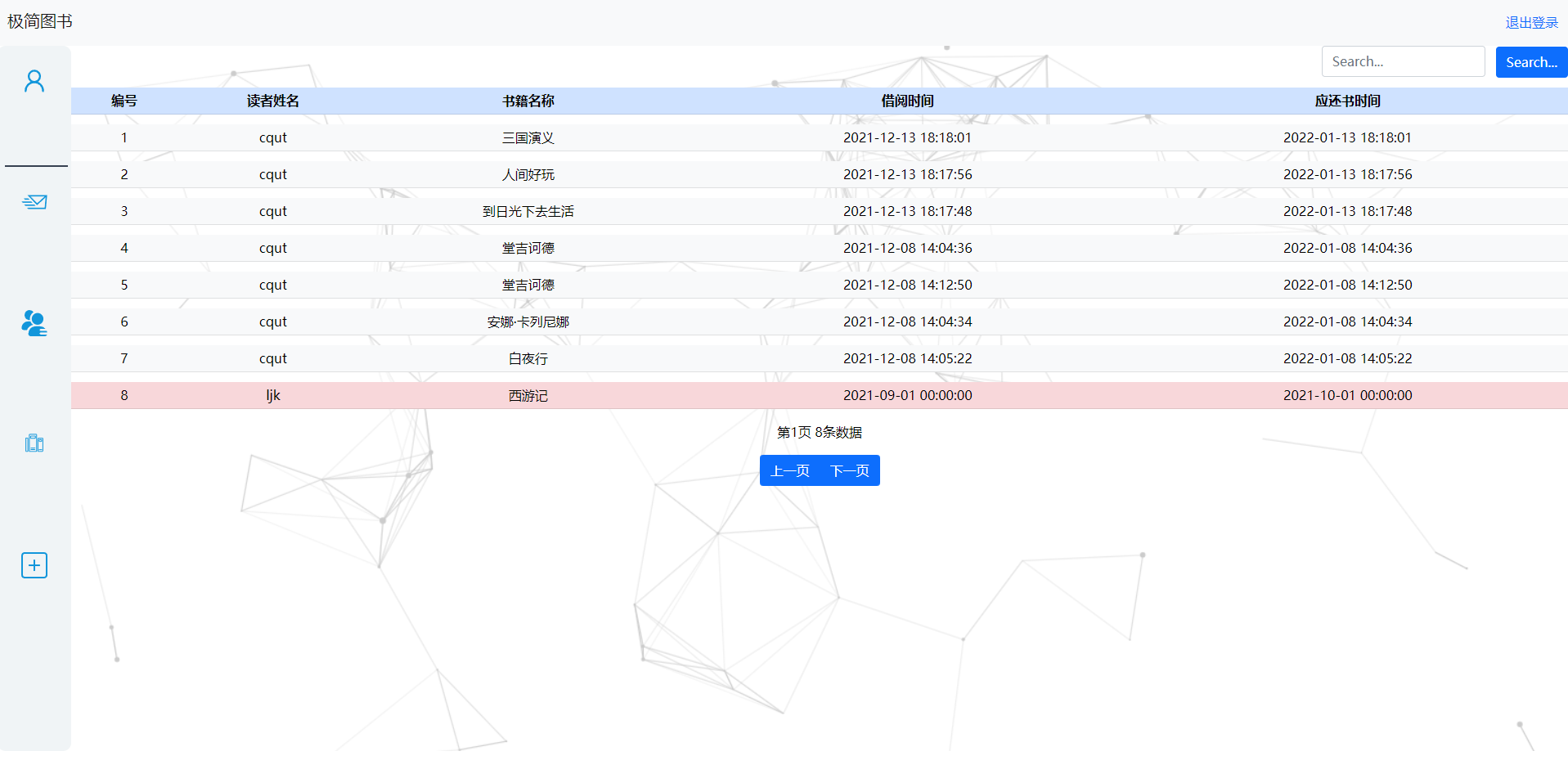Click the 应还书时间 column header
The width and height of the screenshot is (1568, 760).
1348,101
